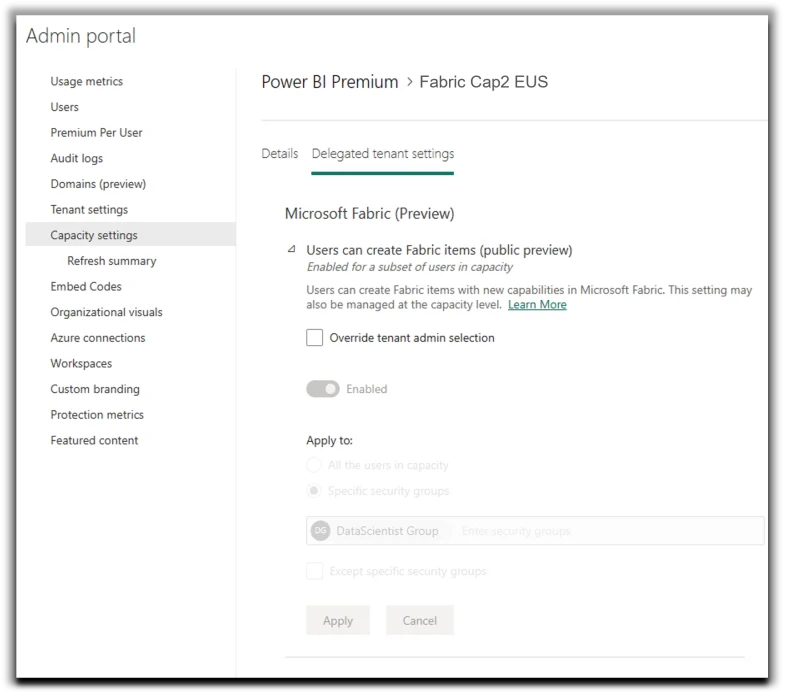Click 'Enabled for a subset of users in capacity'
Image resolution: width=800 pixels, height=693 pixels.
pos(410,267)
